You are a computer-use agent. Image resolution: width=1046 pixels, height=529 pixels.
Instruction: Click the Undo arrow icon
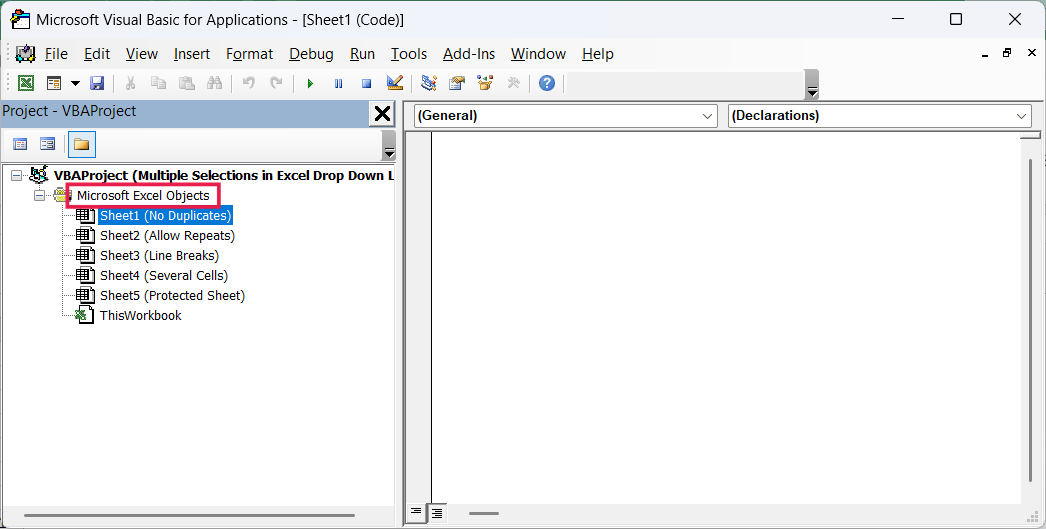(248, 83)
